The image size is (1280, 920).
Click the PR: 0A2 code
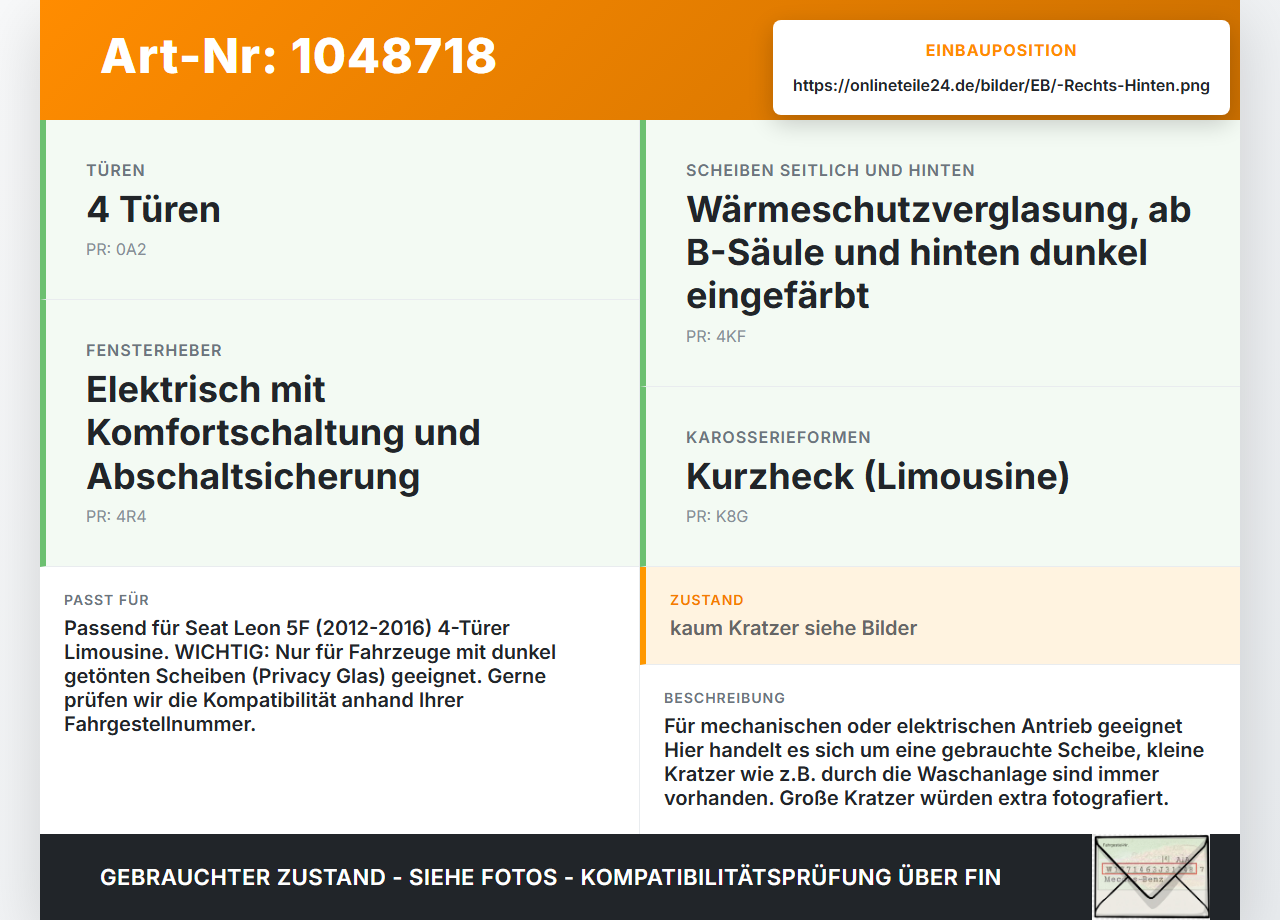coord(116,249)
